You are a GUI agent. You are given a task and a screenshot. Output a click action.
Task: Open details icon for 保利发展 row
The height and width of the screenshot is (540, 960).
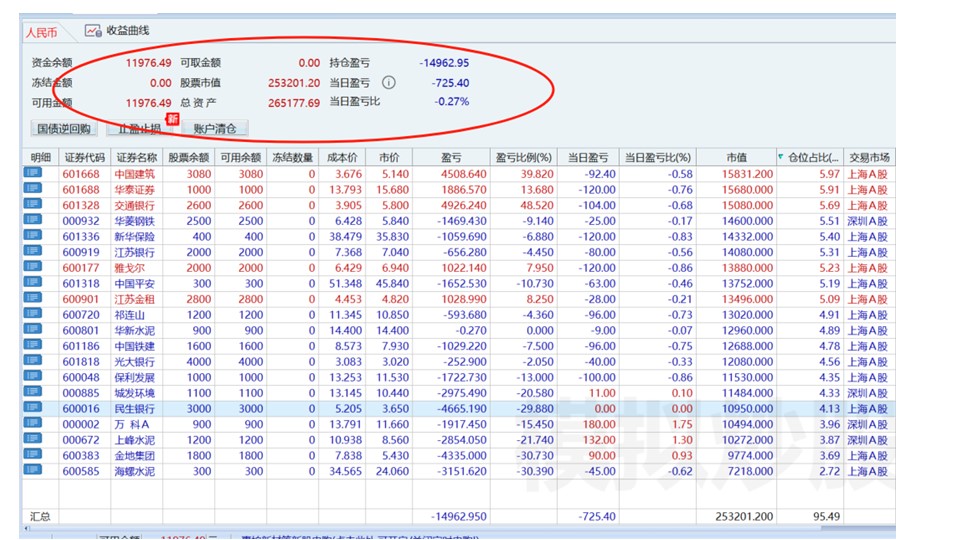(32, 376)
